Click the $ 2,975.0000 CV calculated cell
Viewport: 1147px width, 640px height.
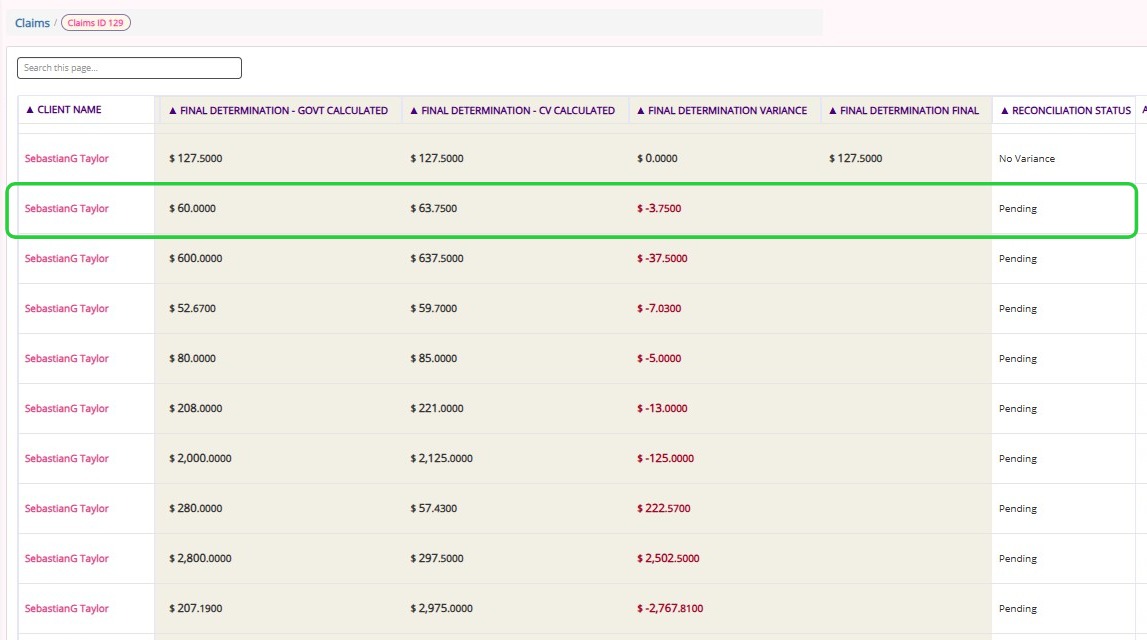tap(441, 609)
